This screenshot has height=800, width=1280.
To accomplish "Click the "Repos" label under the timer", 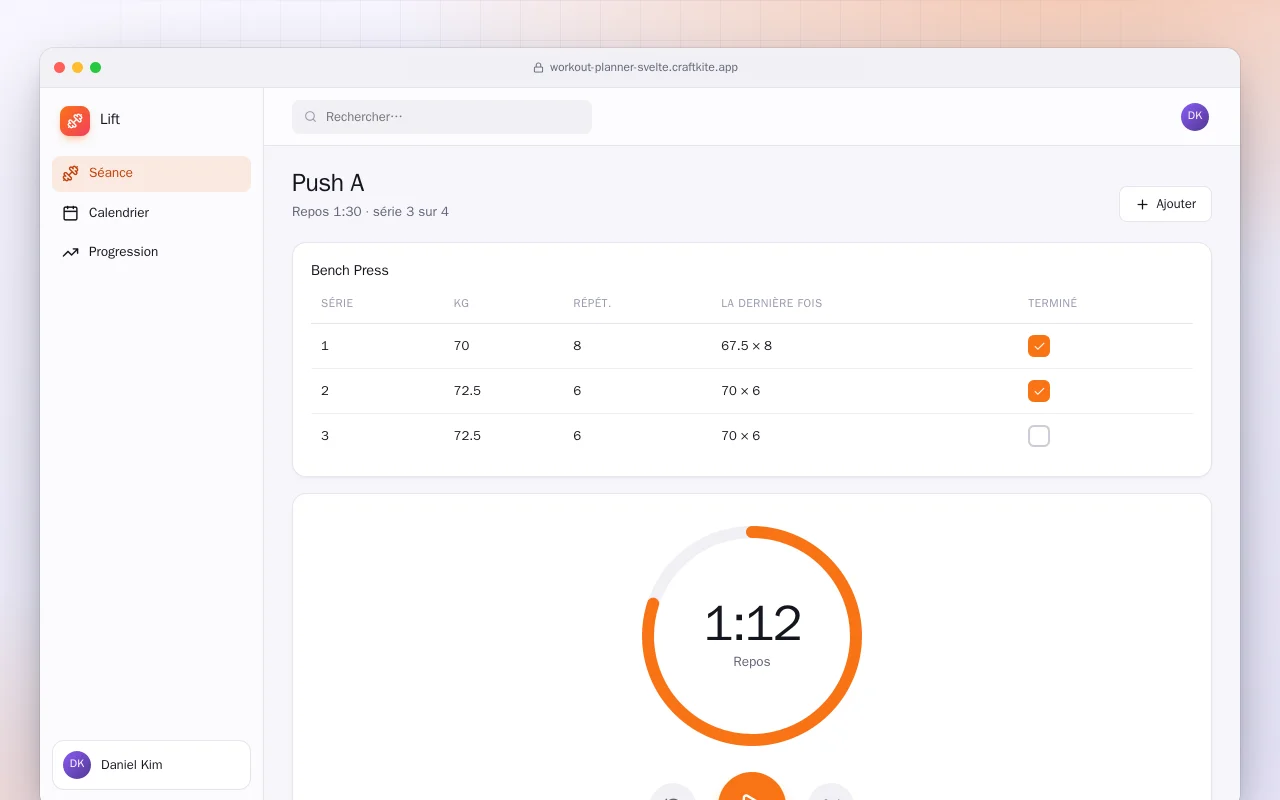I will (752, 662).
